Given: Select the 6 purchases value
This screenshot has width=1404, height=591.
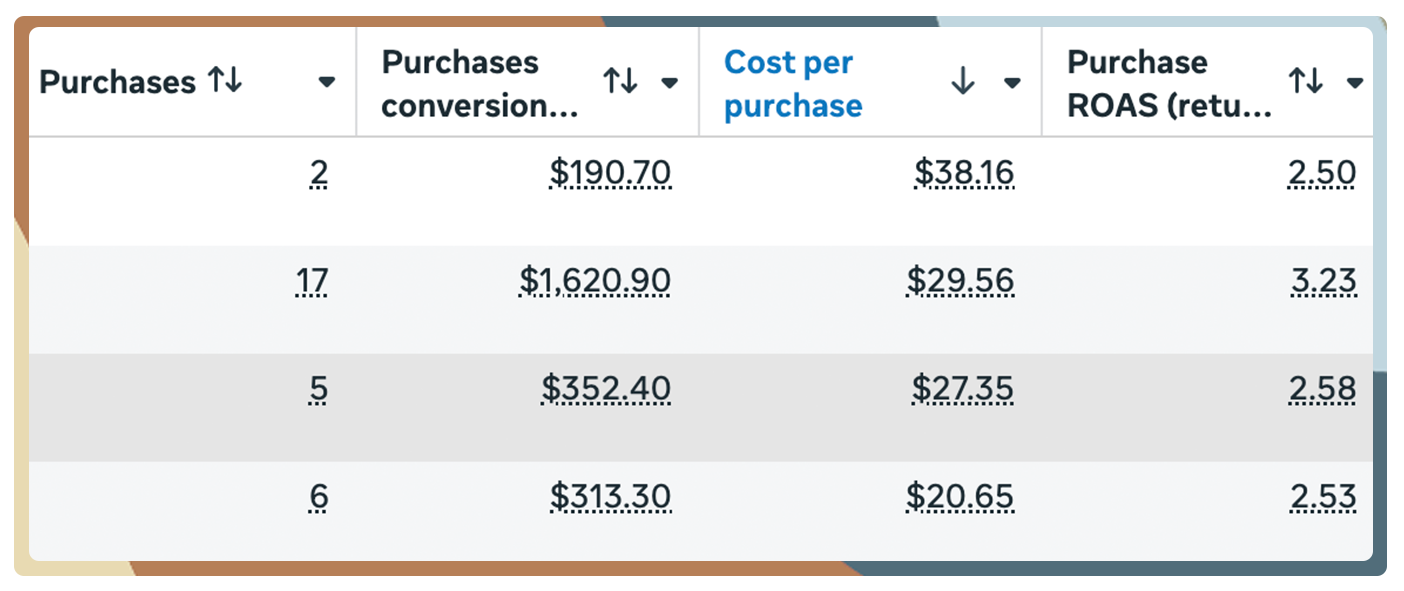Looking at the screenshot, I should click(318, 496).
